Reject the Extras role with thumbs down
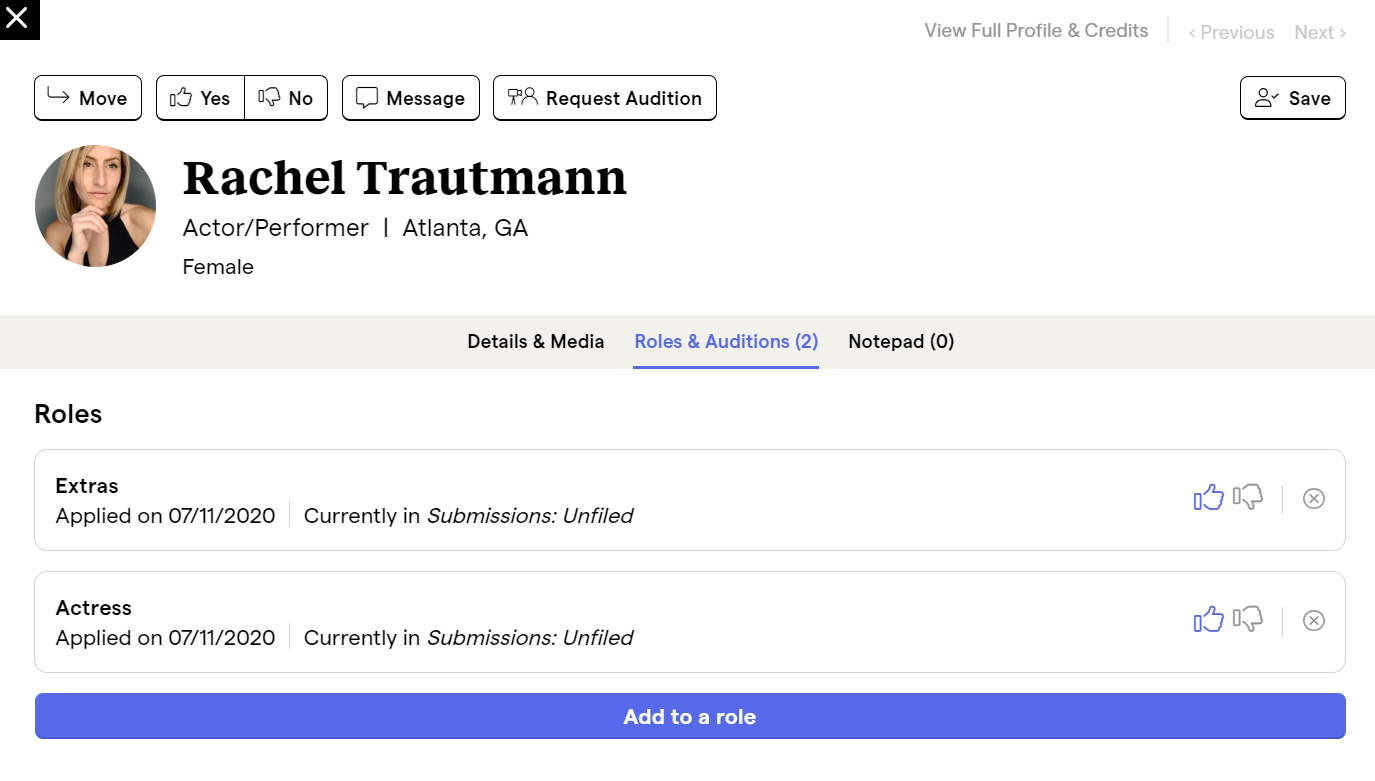Screen dimensions: 1375x781 click(x=1247, y=497)
